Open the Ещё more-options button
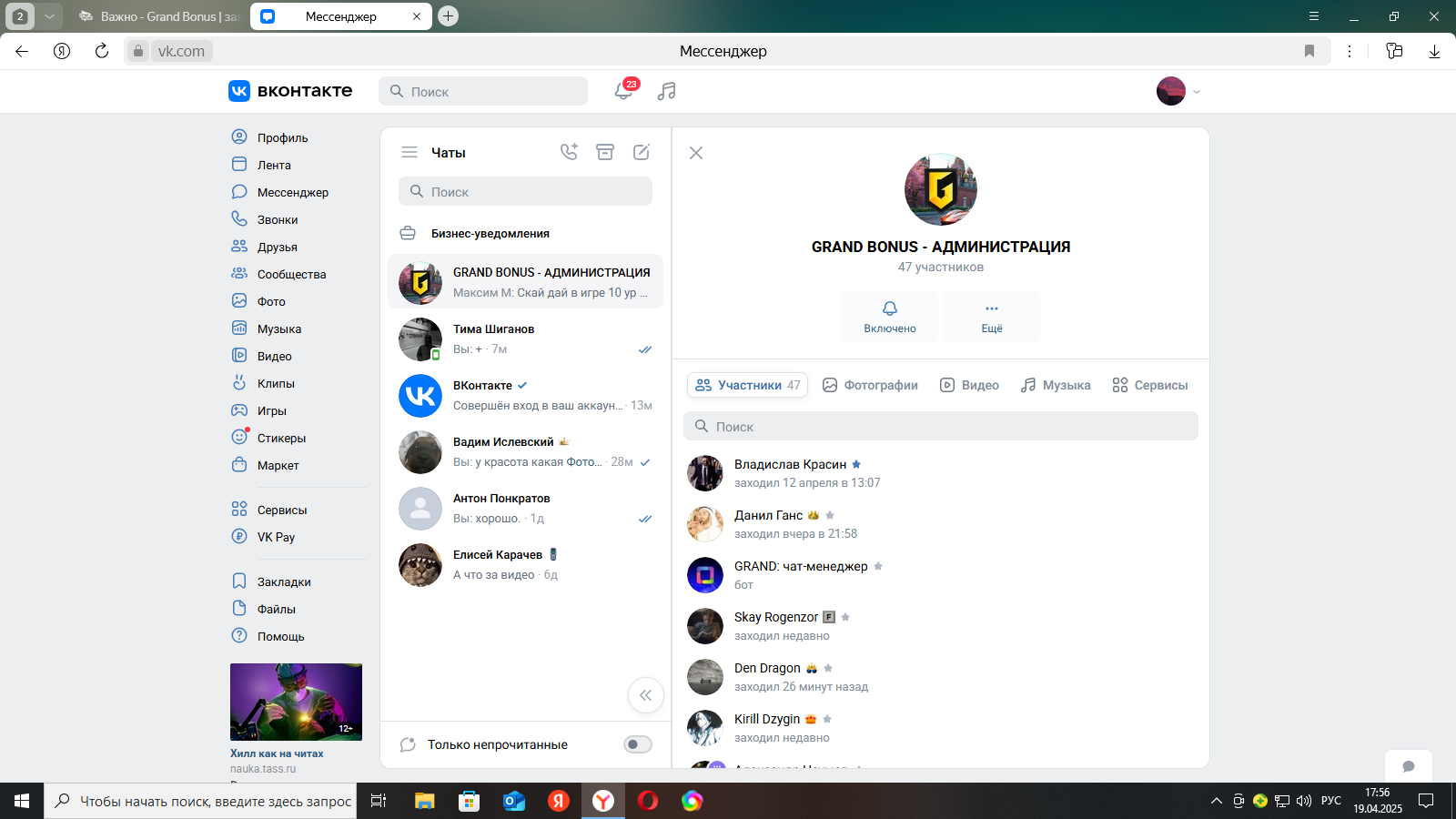 [x=992, y=317]
